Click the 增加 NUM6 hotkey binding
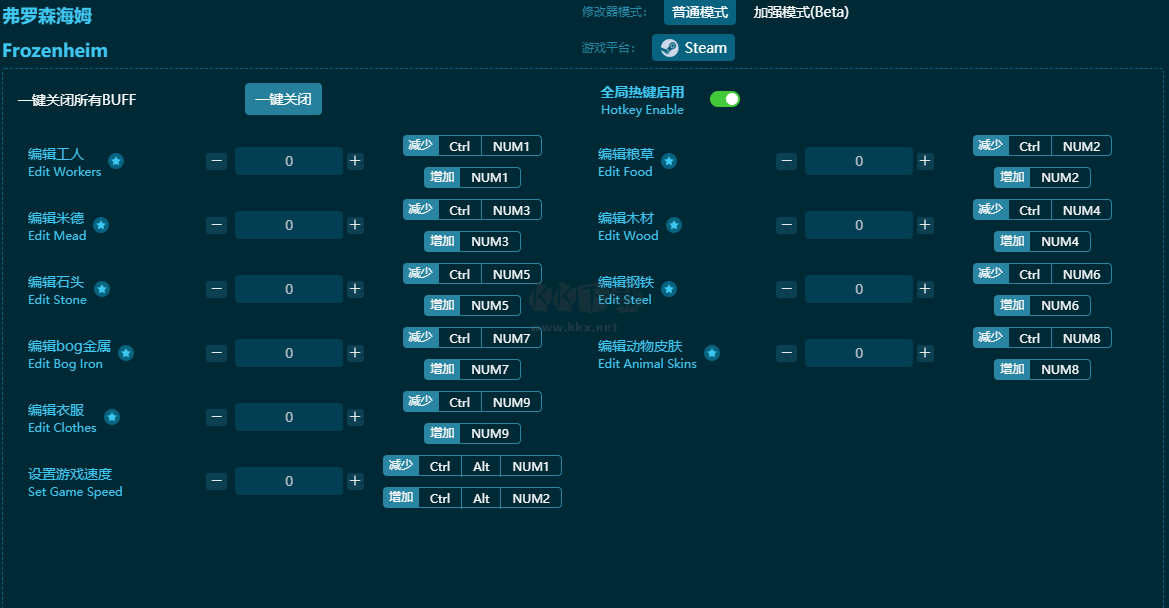 [x=1042, y=305]
